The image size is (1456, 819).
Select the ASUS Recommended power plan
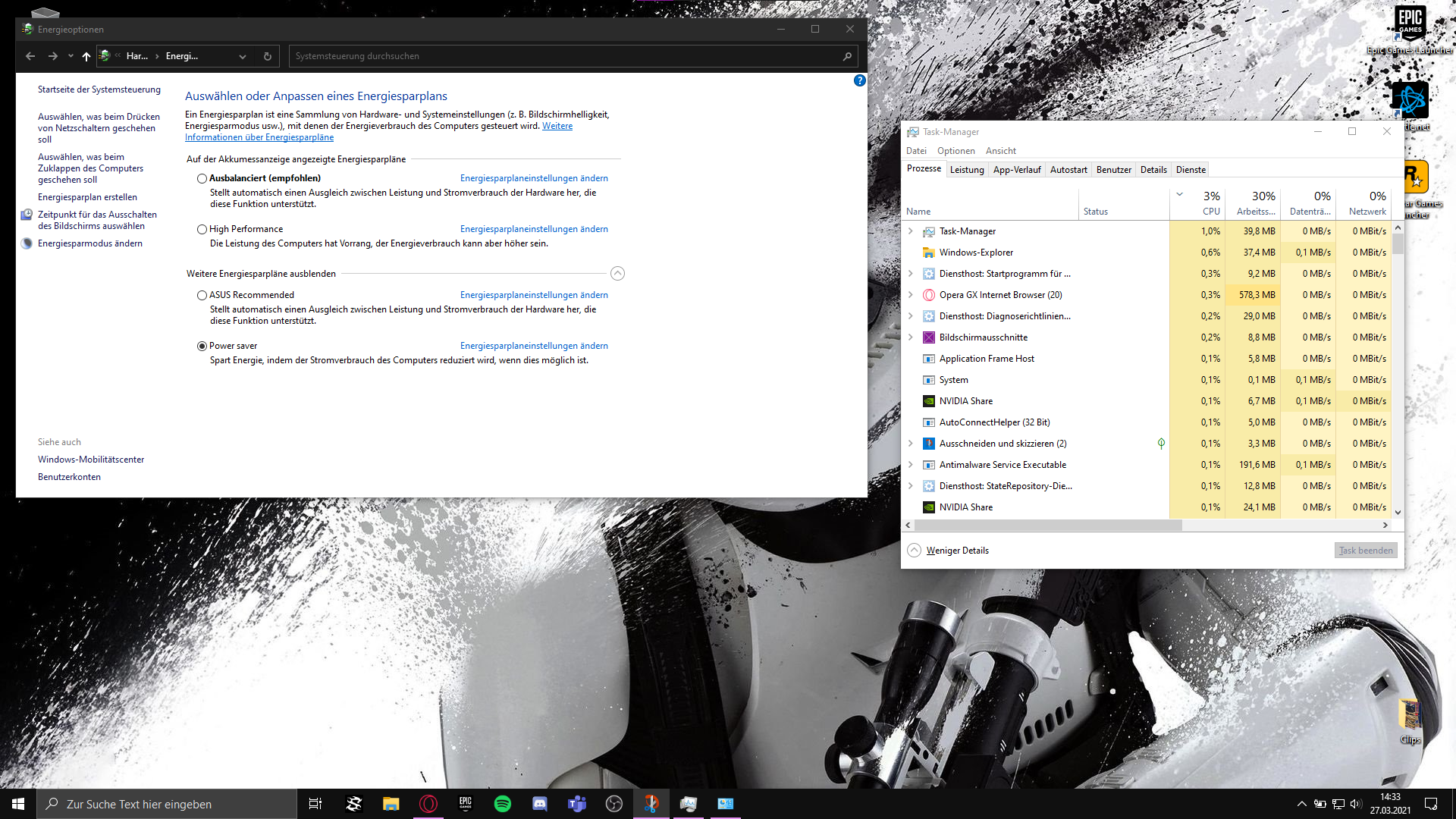tap(202, 296)
